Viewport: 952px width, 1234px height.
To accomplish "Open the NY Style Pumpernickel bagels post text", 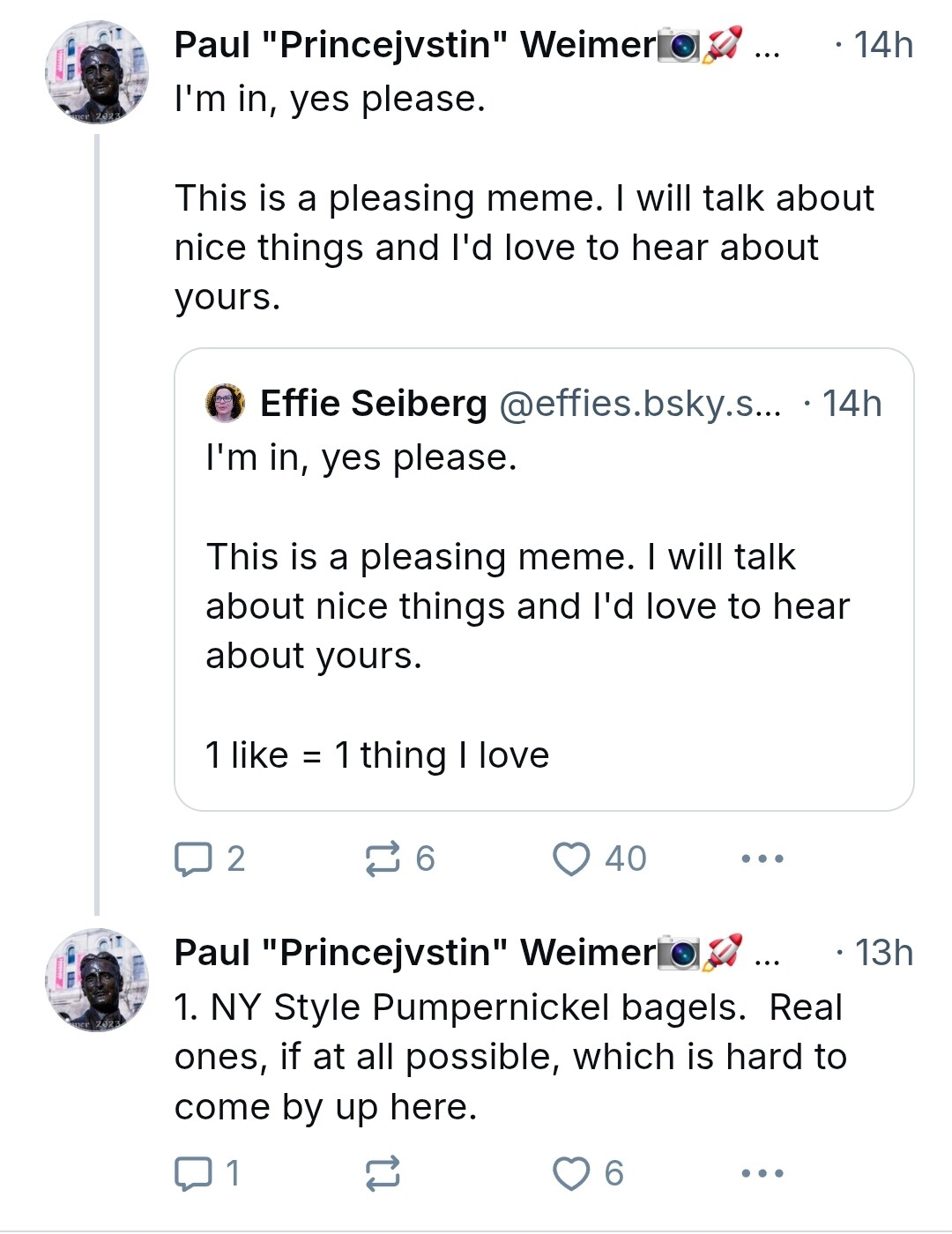I will (x=510, y=1057).
